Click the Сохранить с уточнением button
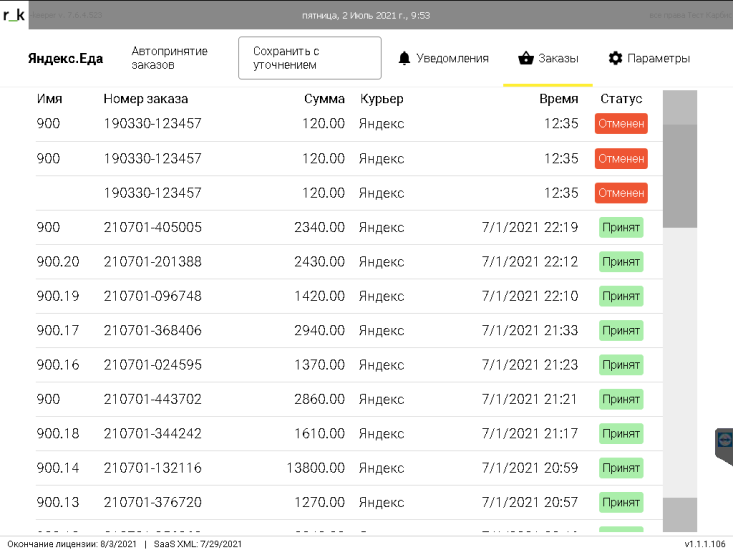Image resolution: width=733 pixels, height=550 pixels. pos(309,58)
